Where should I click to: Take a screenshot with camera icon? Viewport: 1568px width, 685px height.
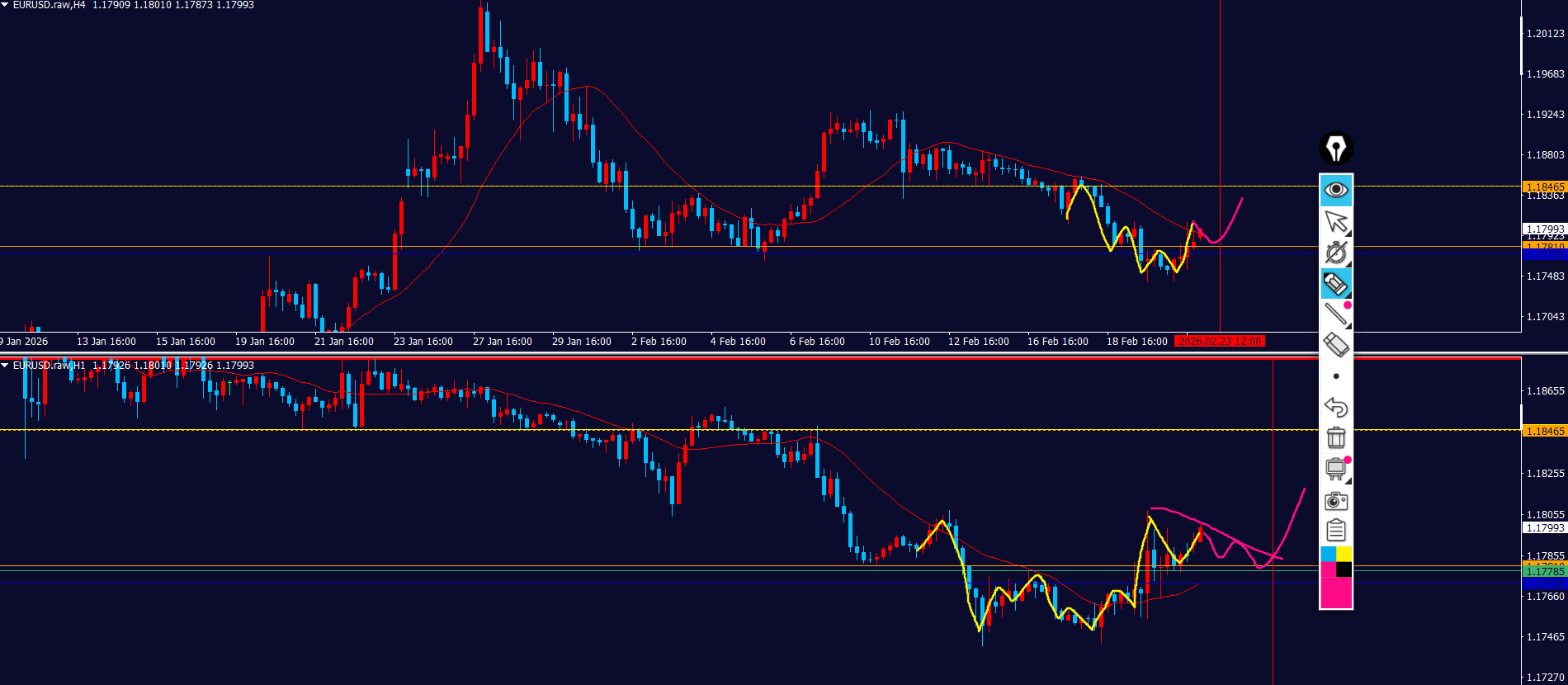coord(1335,500)
